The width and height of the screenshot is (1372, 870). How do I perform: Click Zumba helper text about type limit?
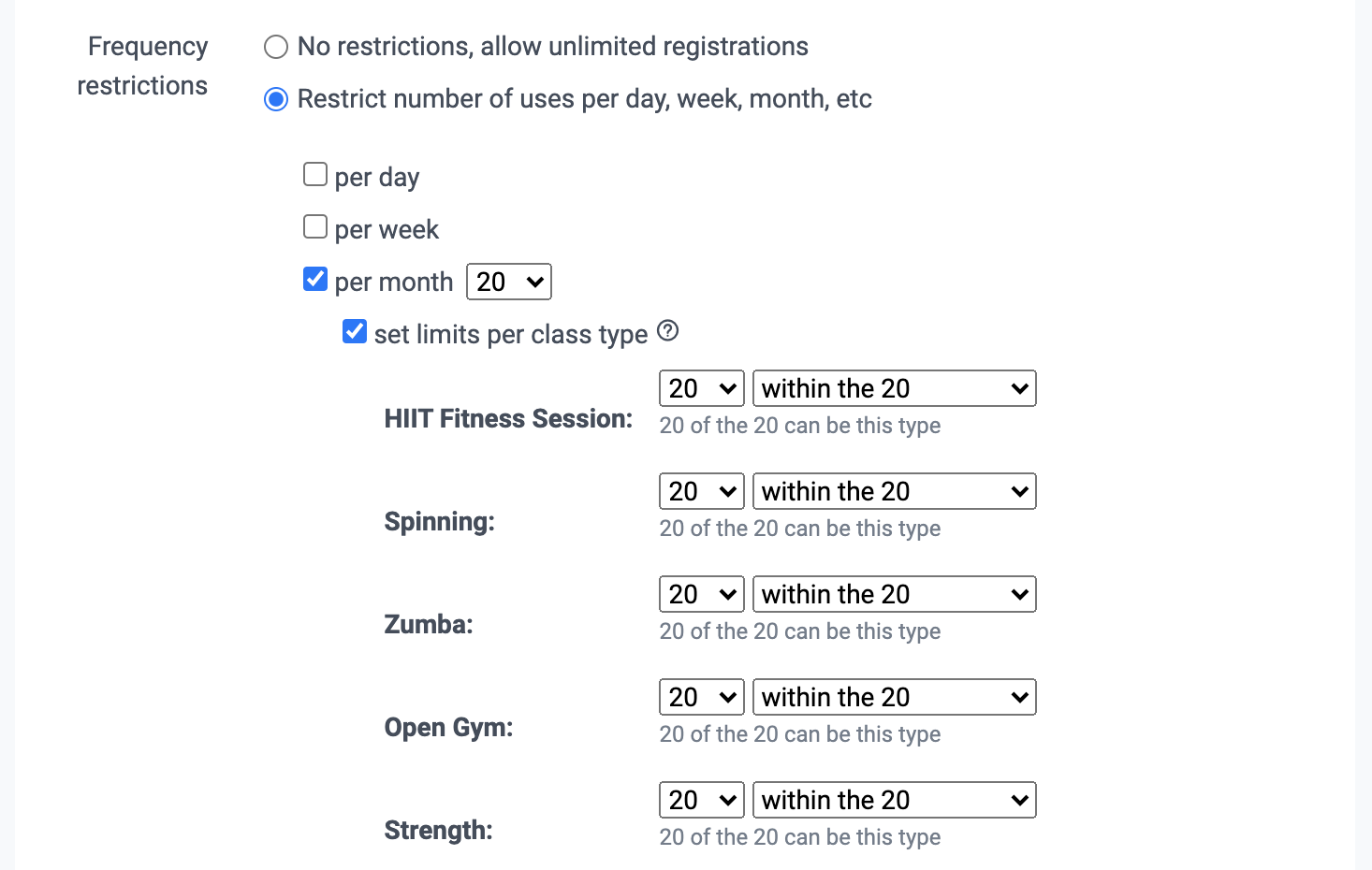point(799,631)
